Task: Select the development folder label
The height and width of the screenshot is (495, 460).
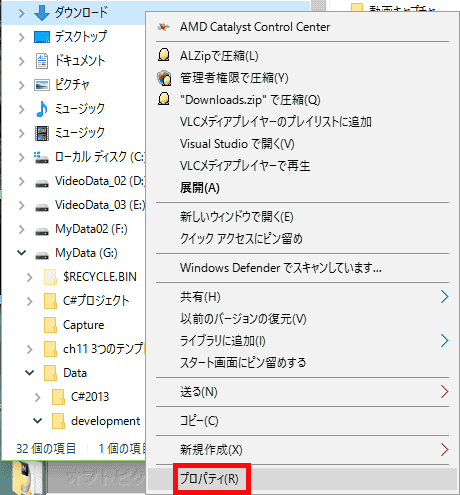Action: coord(105,421)
